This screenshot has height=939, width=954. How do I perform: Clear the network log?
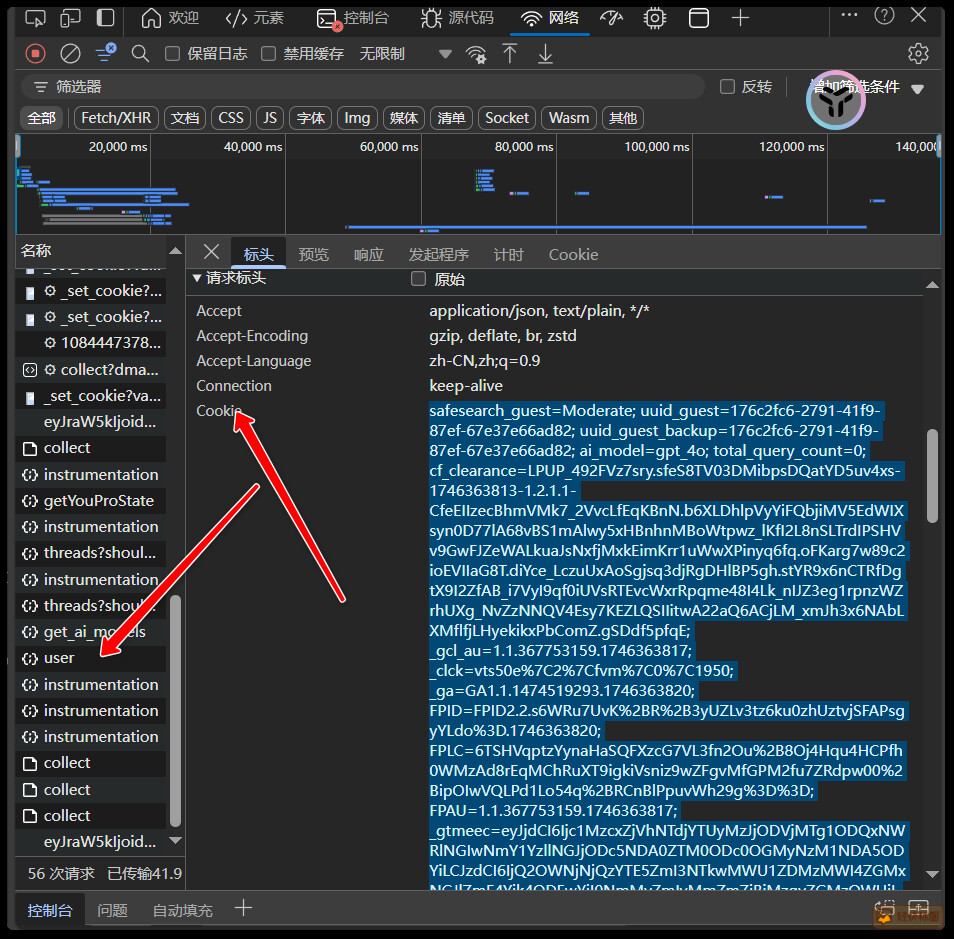[x=70, y=53]
